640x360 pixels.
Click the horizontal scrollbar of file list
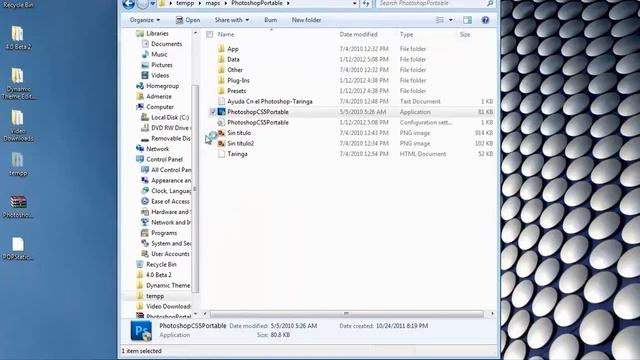(346, 314)
